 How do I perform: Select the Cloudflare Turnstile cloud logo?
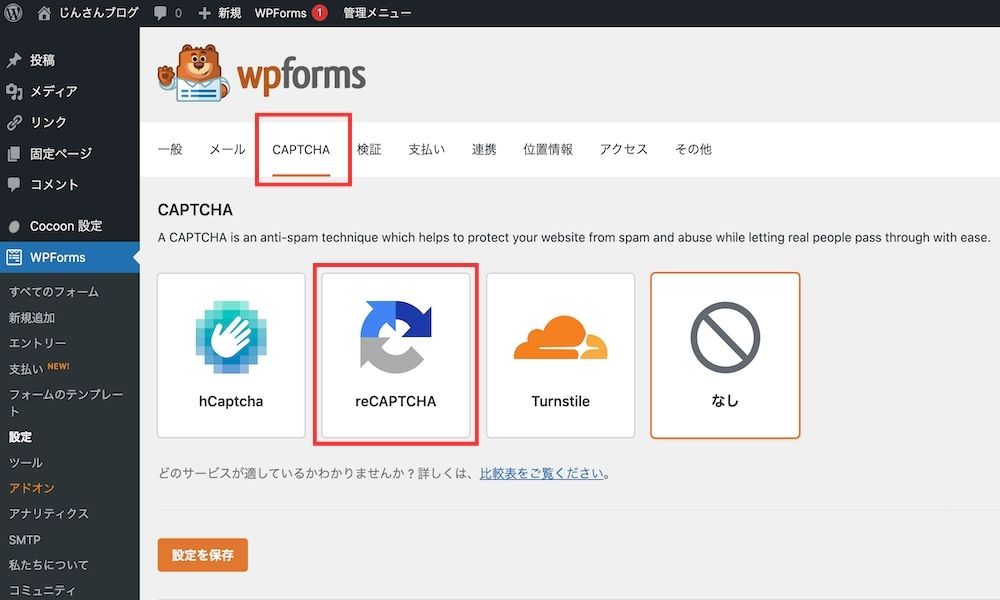tap(561, 337)
